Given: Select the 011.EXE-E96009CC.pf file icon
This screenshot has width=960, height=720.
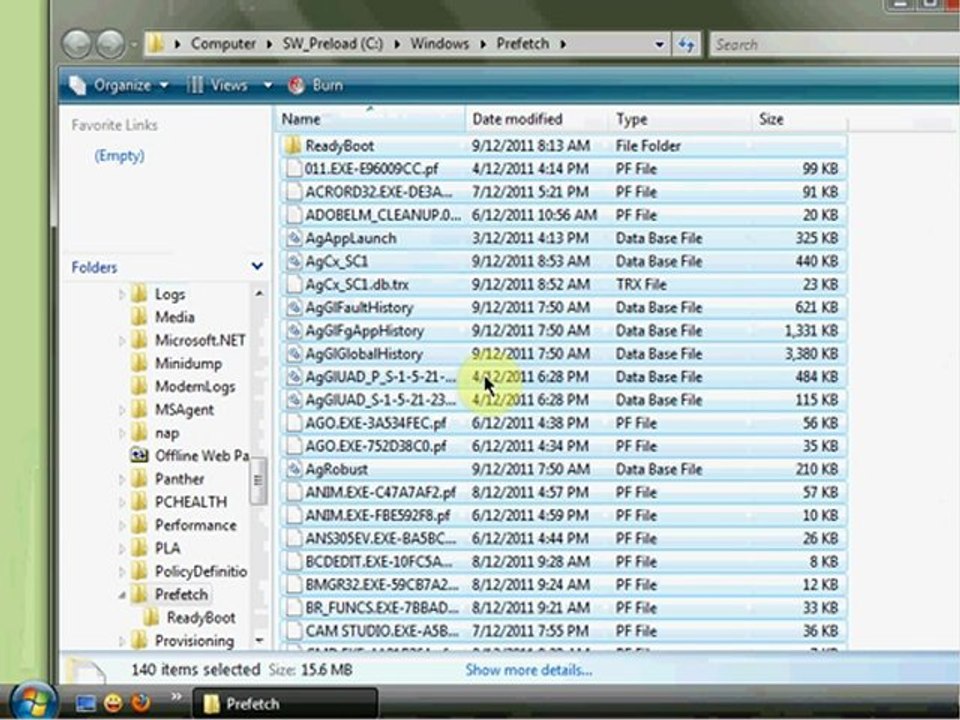Looking at the screenshot, I should [x=294, y=169].
